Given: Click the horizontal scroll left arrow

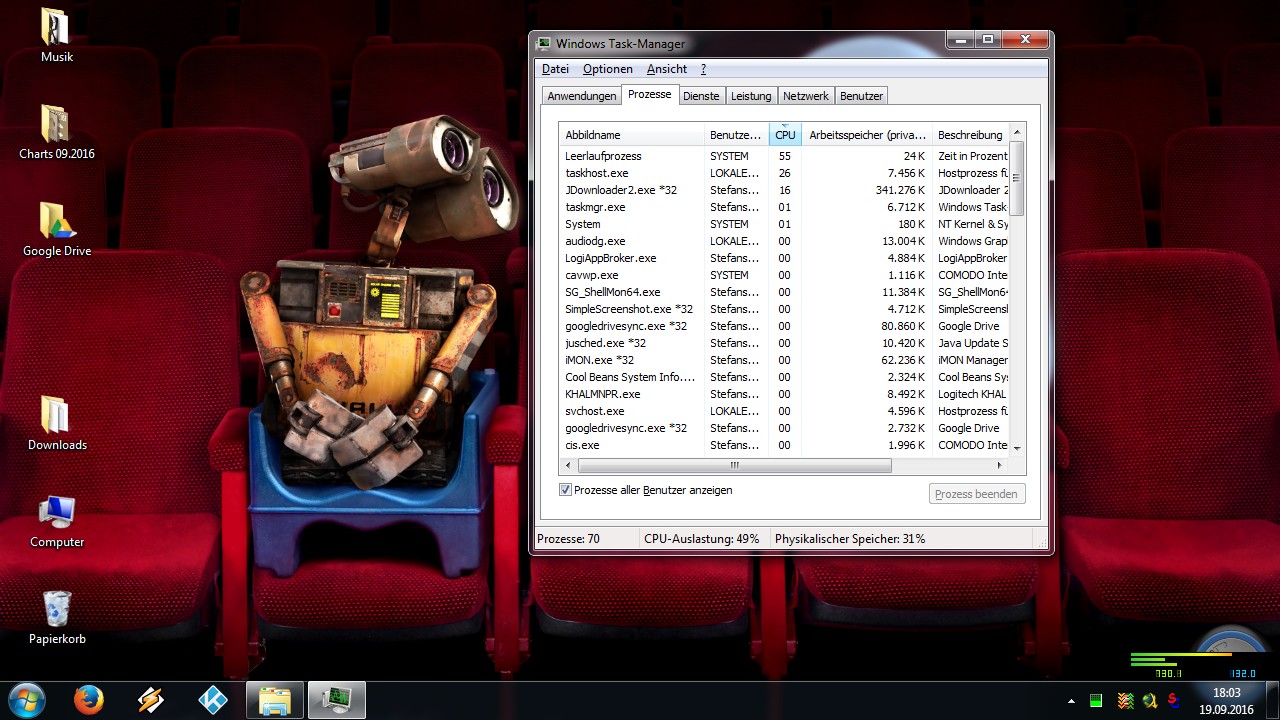Looking at the screenshot, I should [x=568, y=465].
